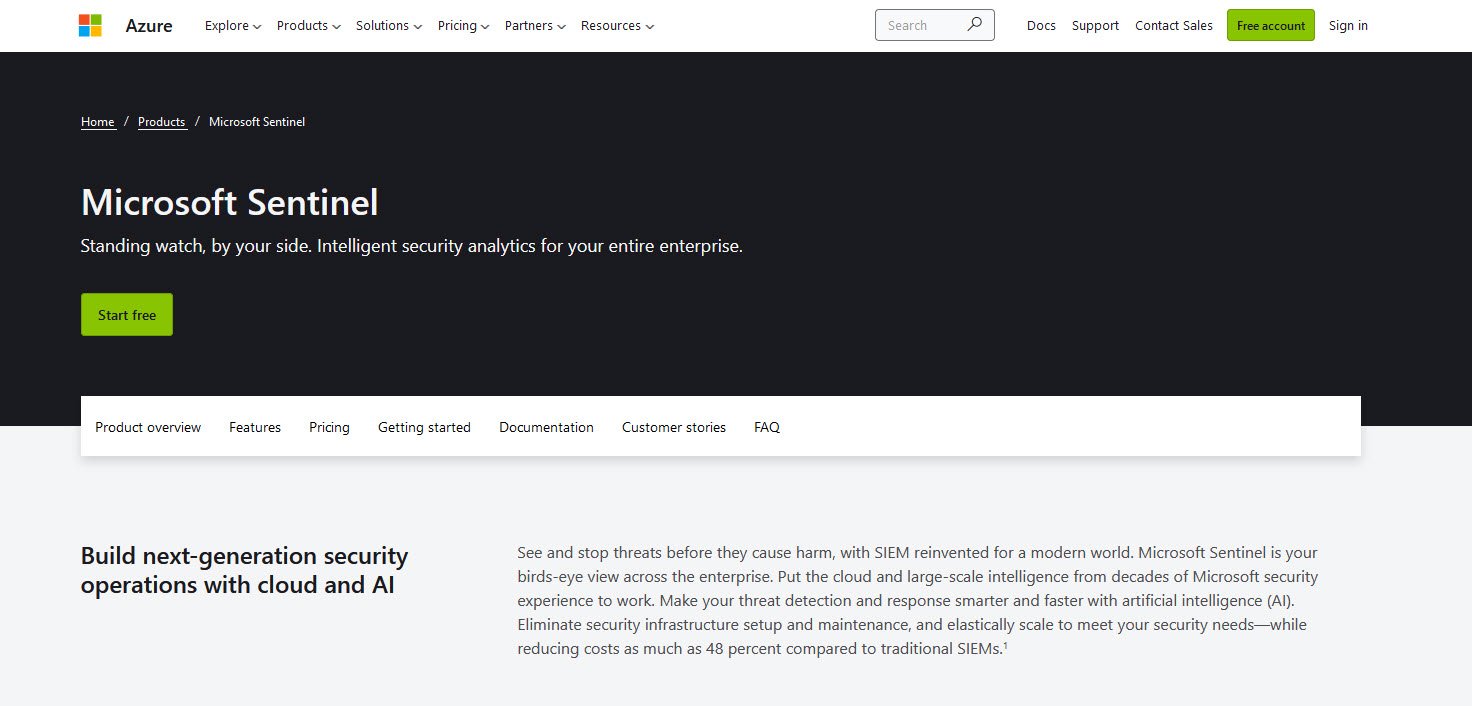Image resolution: width=1472 pixels, height=706 pixels.
Task: Expand the Pricing dropdown in header
Action: pyautogui.click(x=464, y=26)
